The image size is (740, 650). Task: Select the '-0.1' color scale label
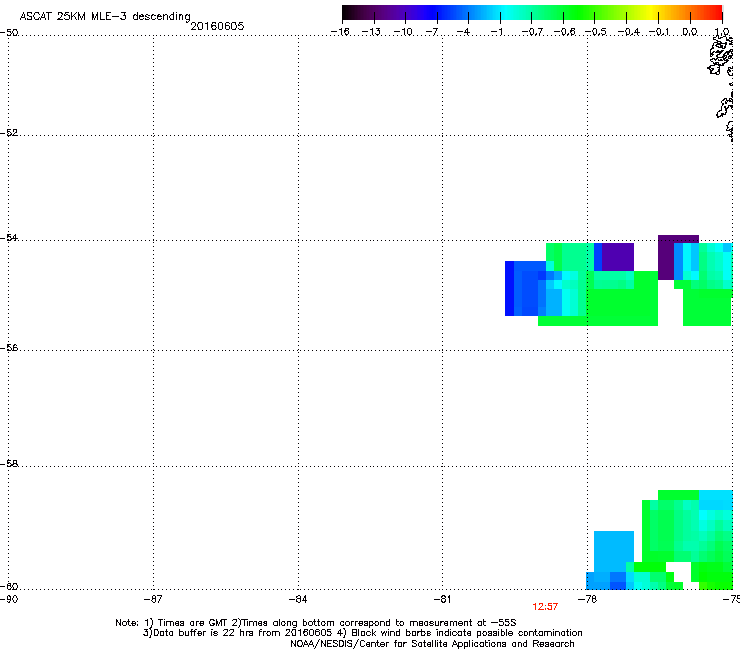(x=659, y=32)
